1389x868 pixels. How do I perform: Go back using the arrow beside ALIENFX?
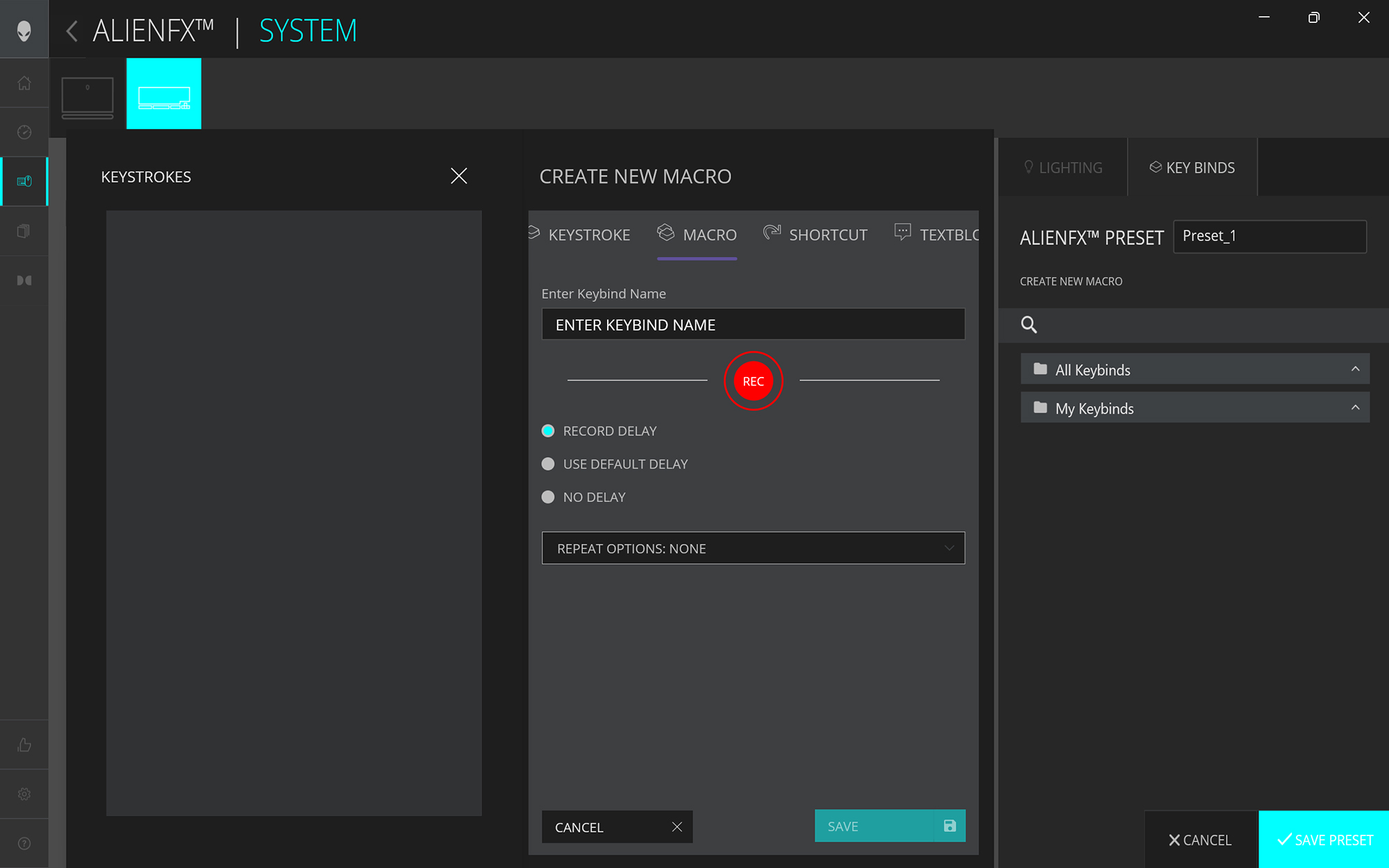click(72, 31)
